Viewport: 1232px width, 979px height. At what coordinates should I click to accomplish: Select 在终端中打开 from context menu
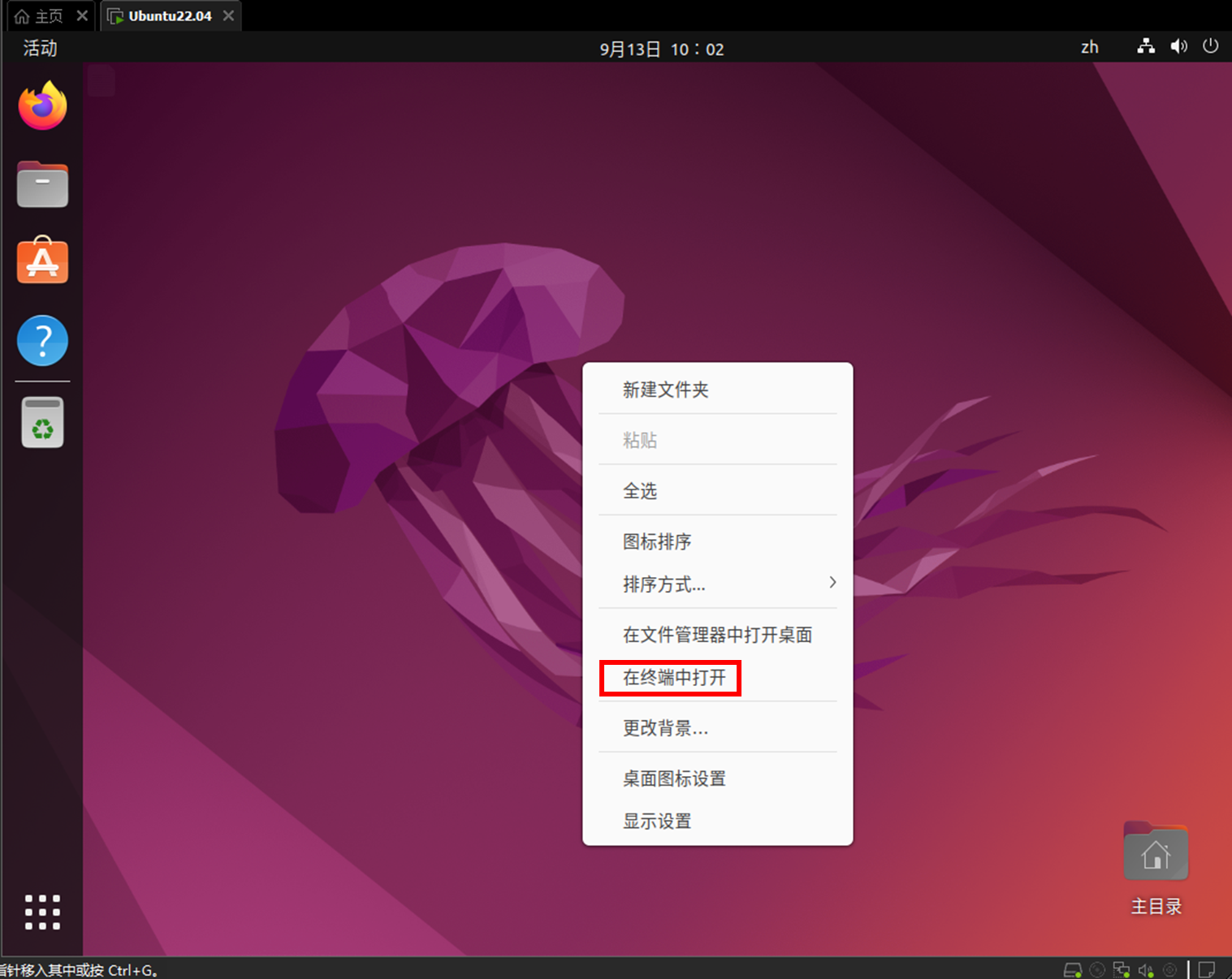pyautogui.click(x=674, y=677)
